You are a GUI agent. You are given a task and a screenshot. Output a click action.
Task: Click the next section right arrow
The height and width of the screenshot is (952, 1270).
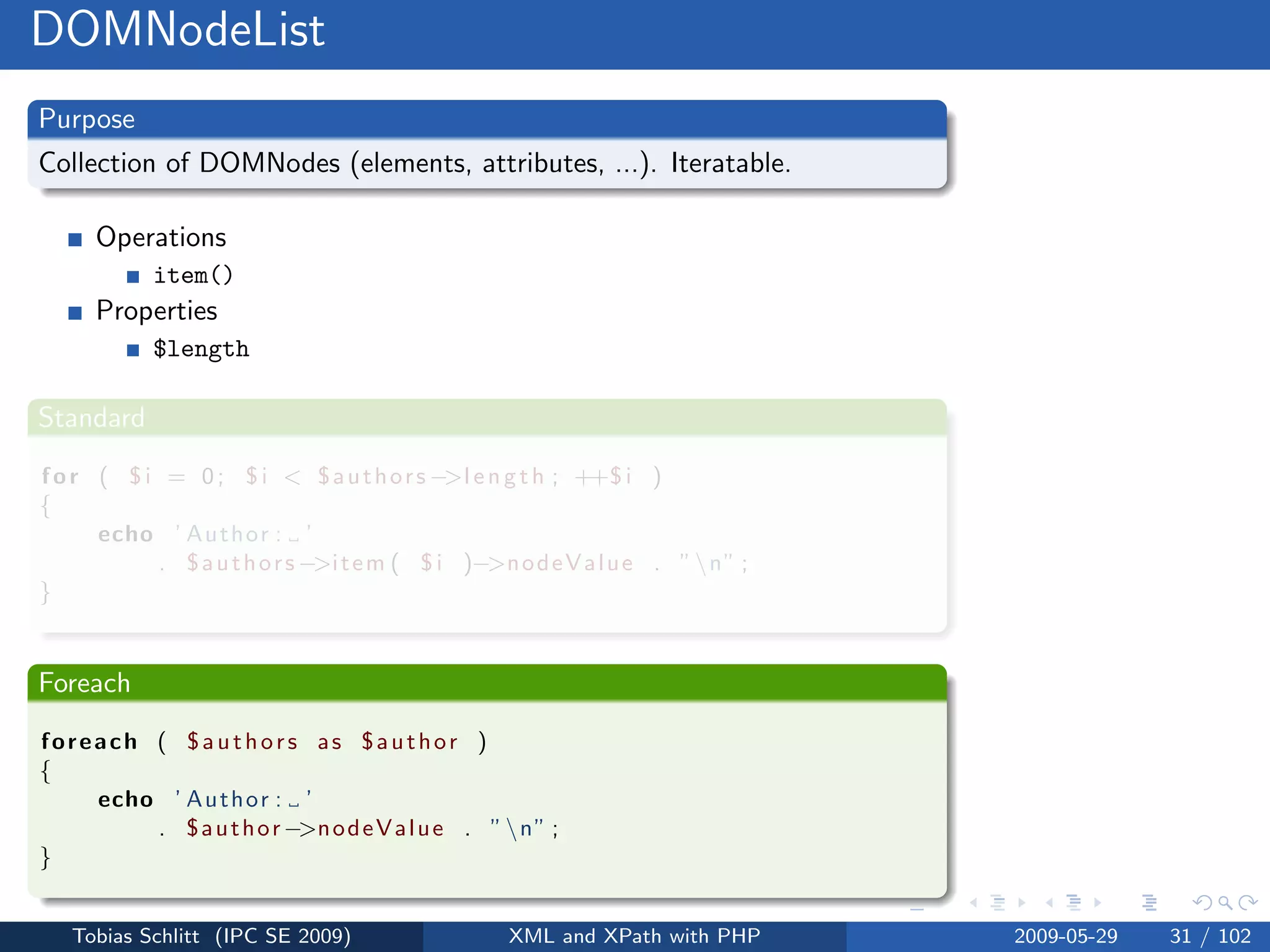1098,903
